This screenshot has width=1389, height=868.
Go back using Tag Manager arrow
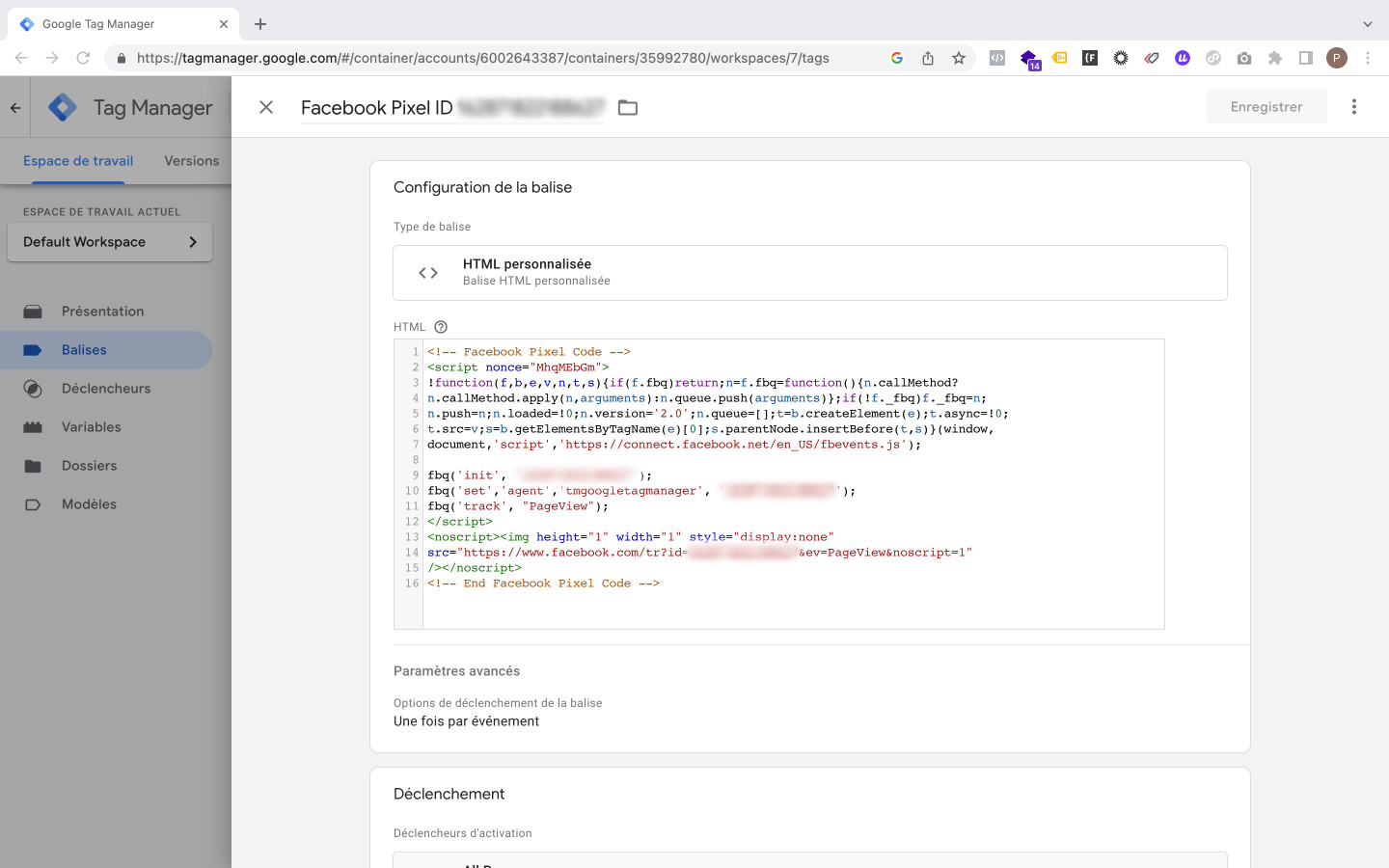point(15,108)
